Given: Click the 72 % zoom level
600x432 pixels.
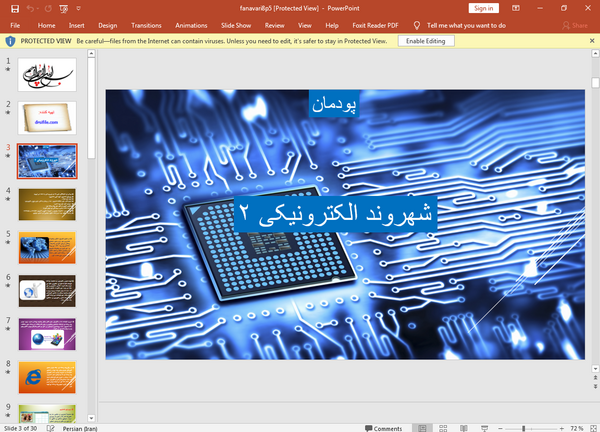Looking at the screenshot, I should [577, 429].
